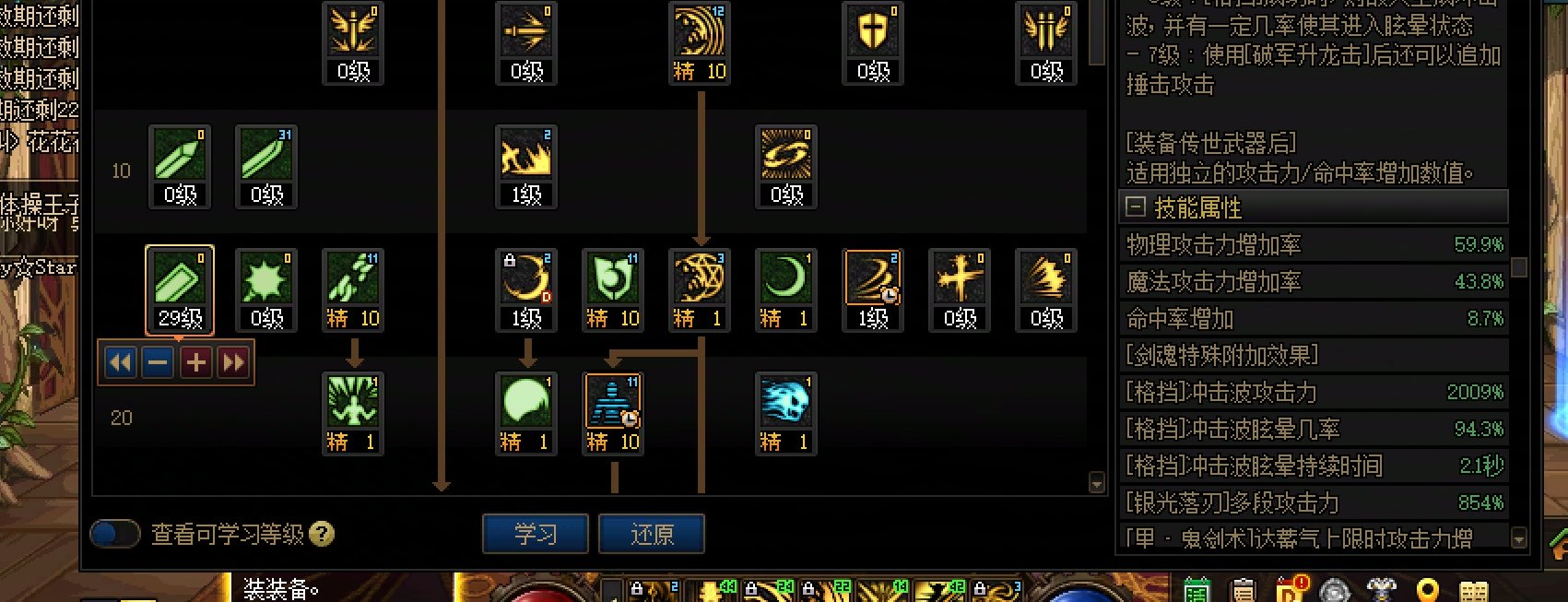
Task: Decrease skill level with the minus button
Action: (x=158, y=362)
